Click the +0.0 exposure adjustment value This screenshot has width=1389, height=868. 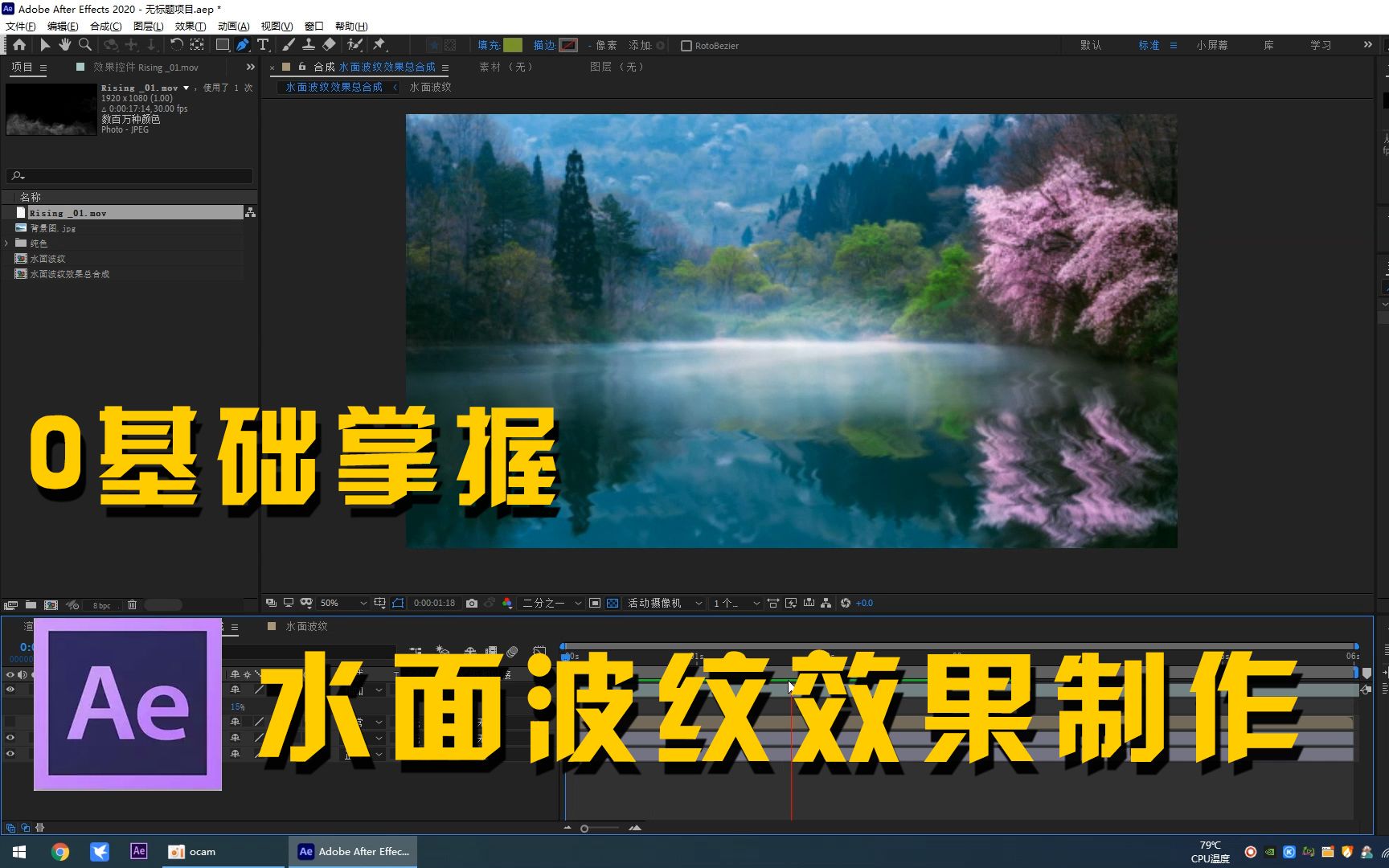pos(864,603)
